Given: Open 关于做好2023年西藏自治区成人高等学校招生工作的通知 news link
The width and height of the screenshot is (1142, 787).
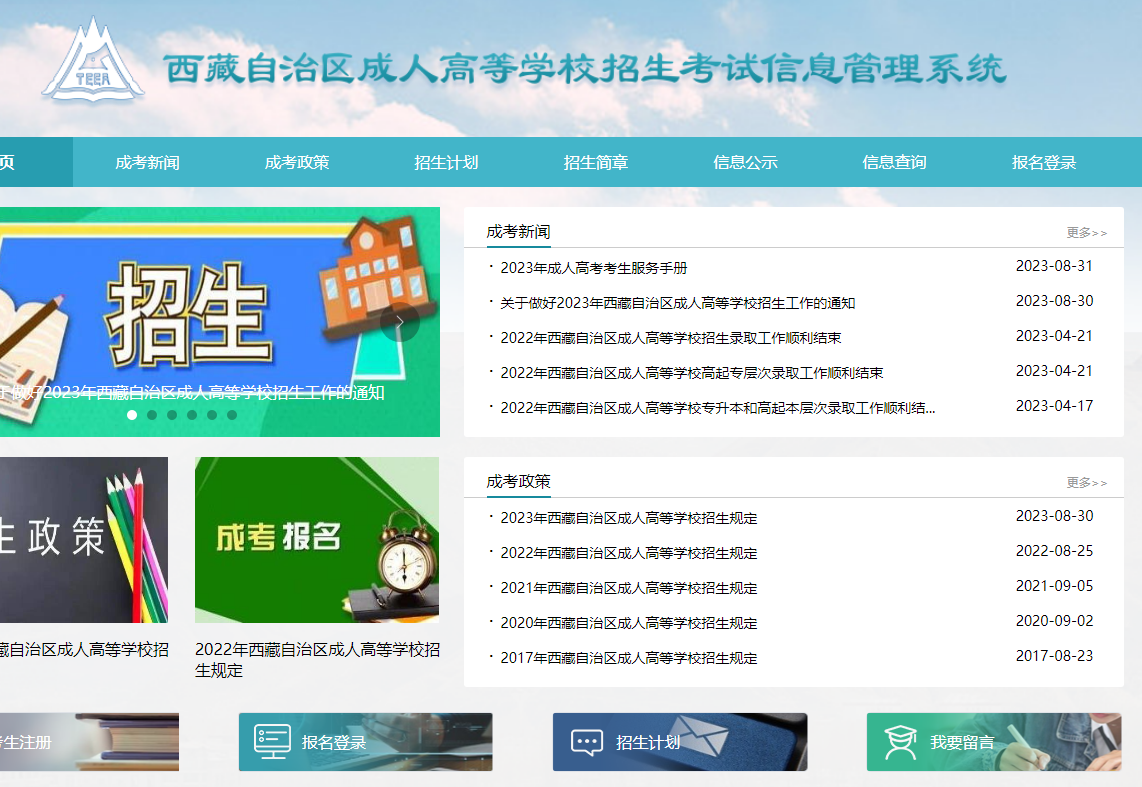Looking at the screenshot, I should [x=677, y=303].
